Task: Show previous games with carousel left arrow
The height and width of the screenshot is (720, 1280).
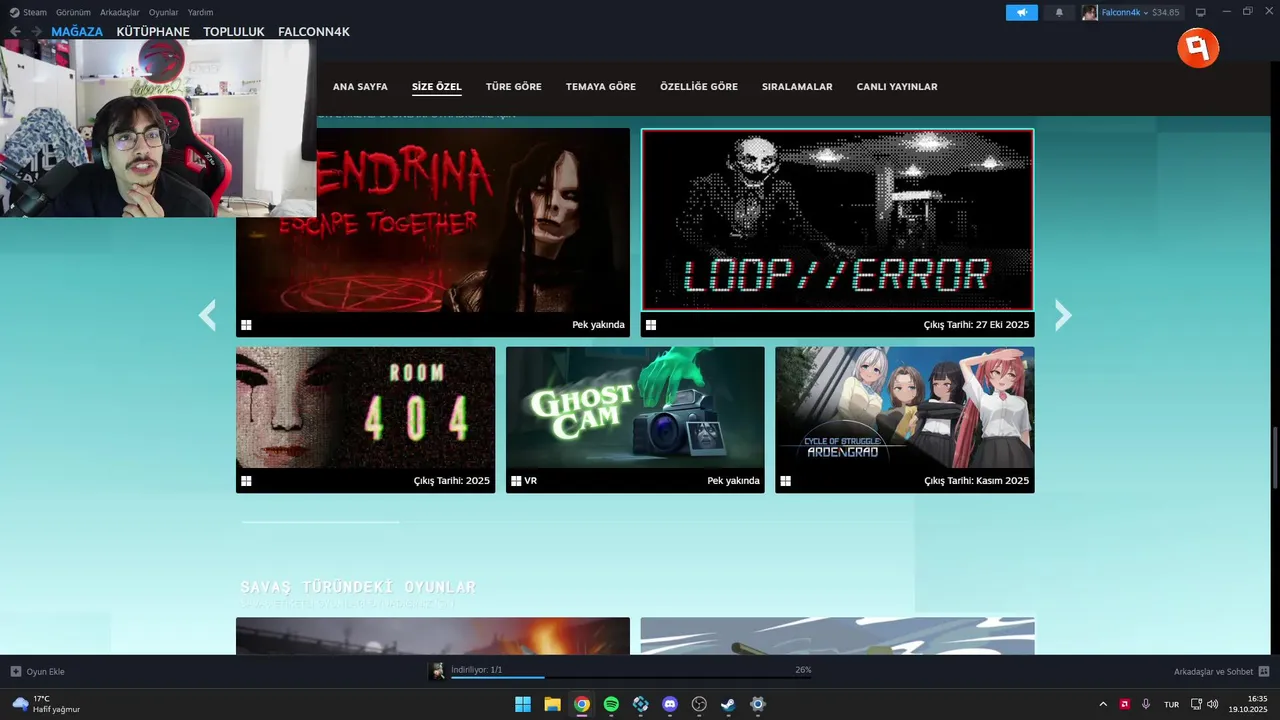Action: point(207,315)
